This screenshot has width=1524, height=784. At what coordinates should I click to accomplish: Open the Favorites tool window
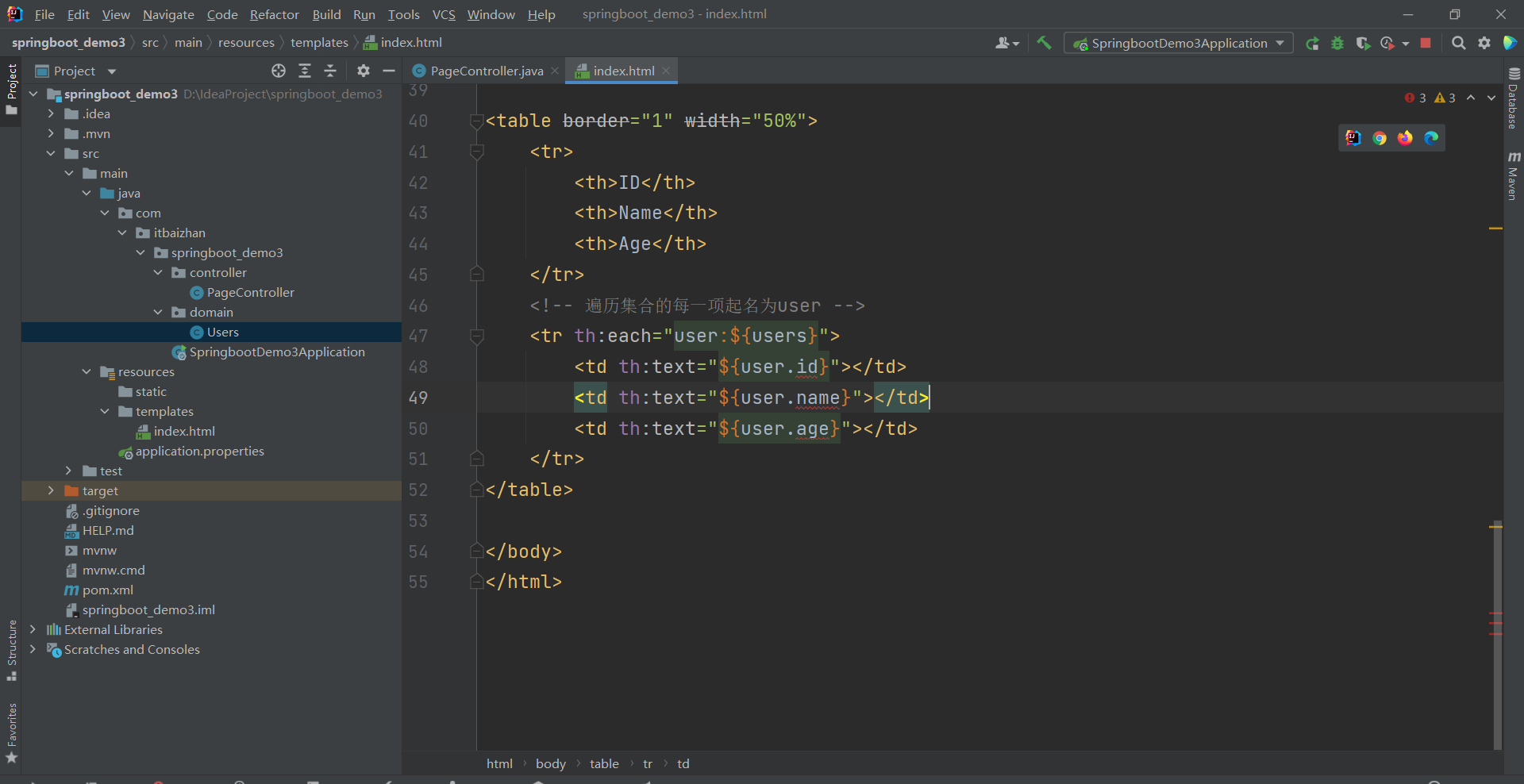11,733
